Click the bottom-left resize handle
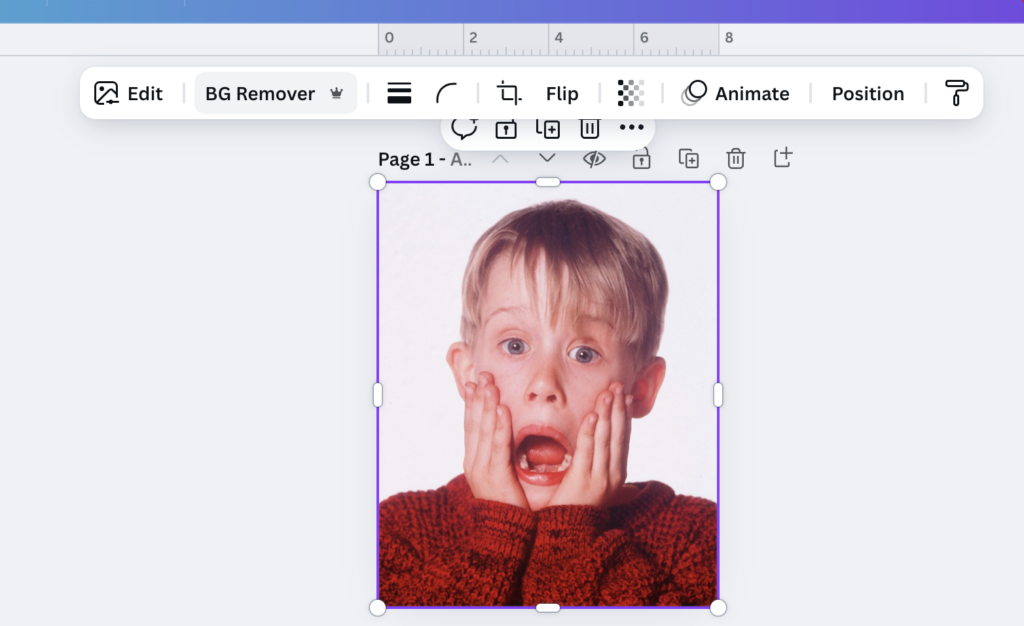This screenshot has width=1024, height=626. pyautogui.click(x=377, y=608)
